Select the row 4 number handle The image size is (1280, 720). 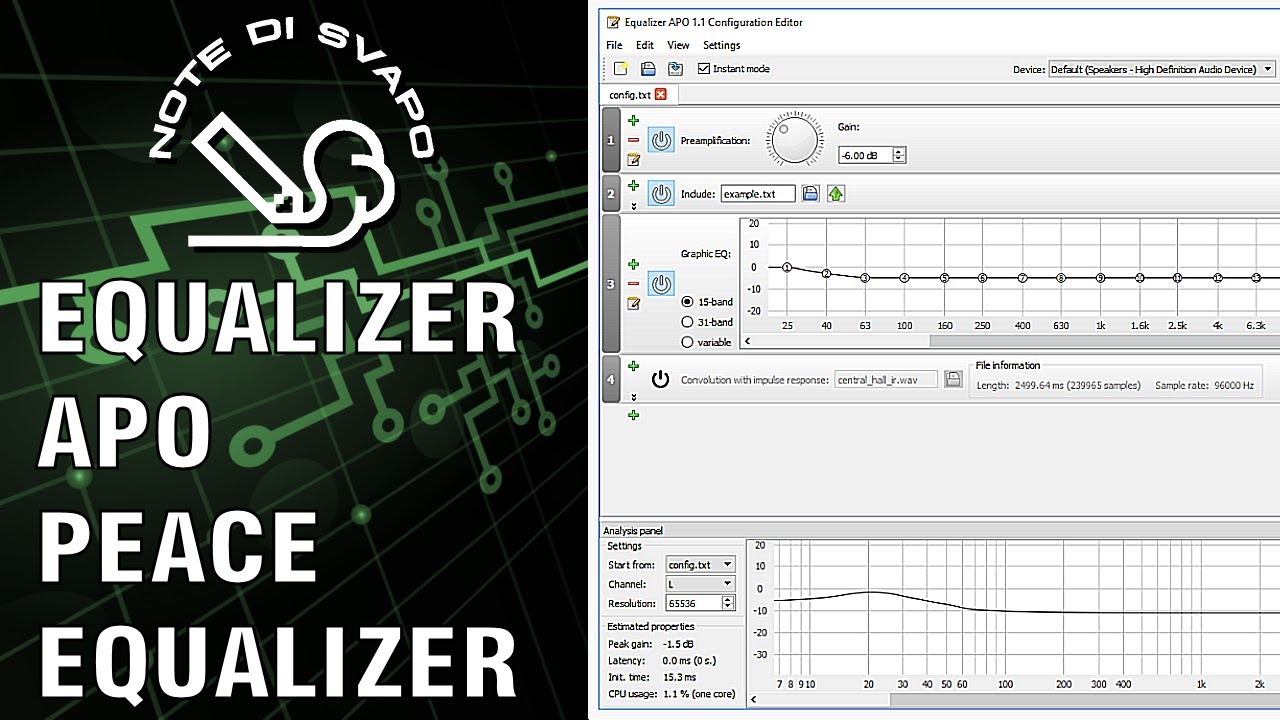point(611,379)
